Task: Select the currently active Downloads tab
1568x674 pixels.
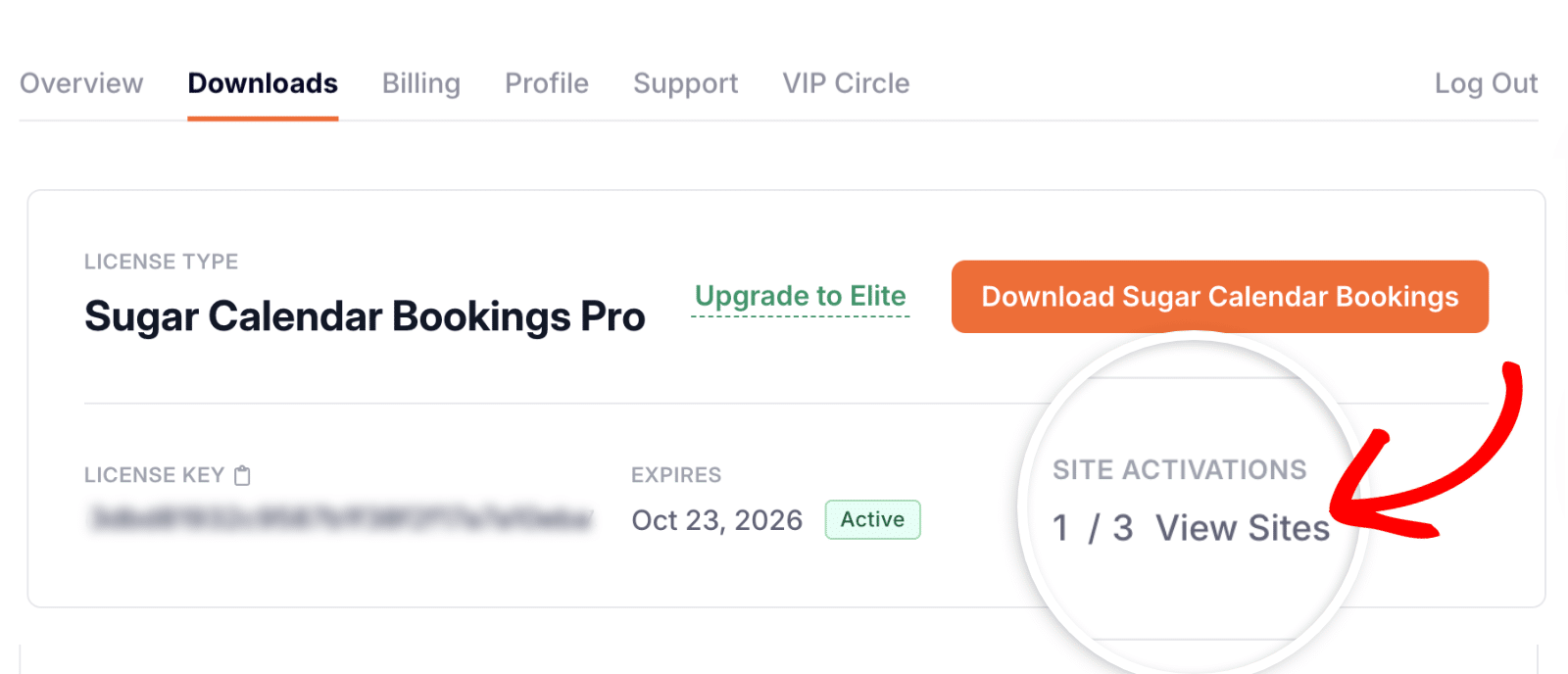Action: [262, 83]
